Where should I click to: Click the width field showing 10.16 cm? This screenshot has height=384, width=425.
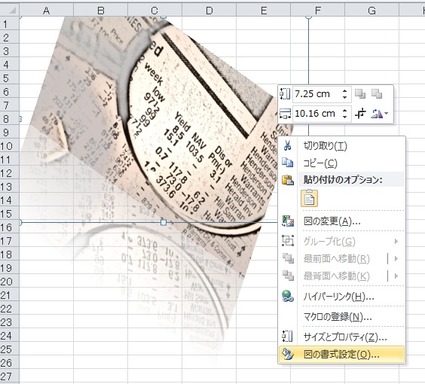(x=317, y=114)
